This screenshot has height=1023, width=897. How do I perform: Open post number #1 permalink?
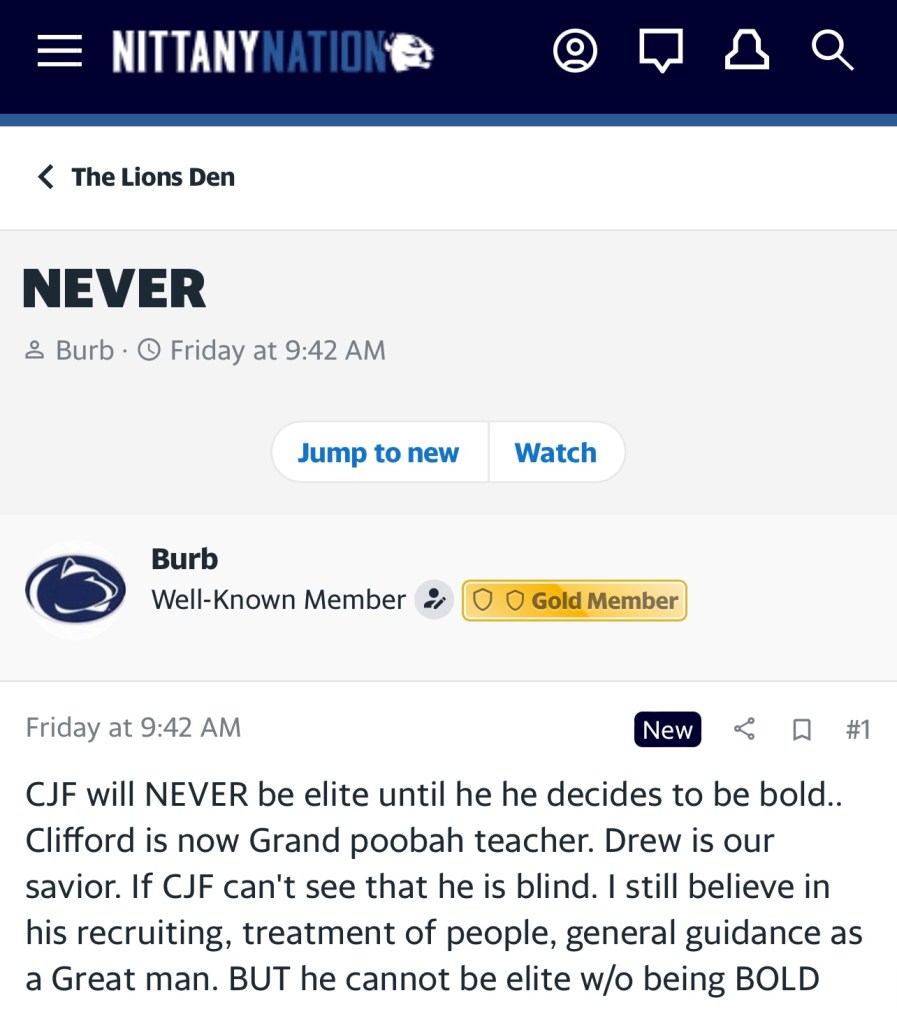click(858, 729)
